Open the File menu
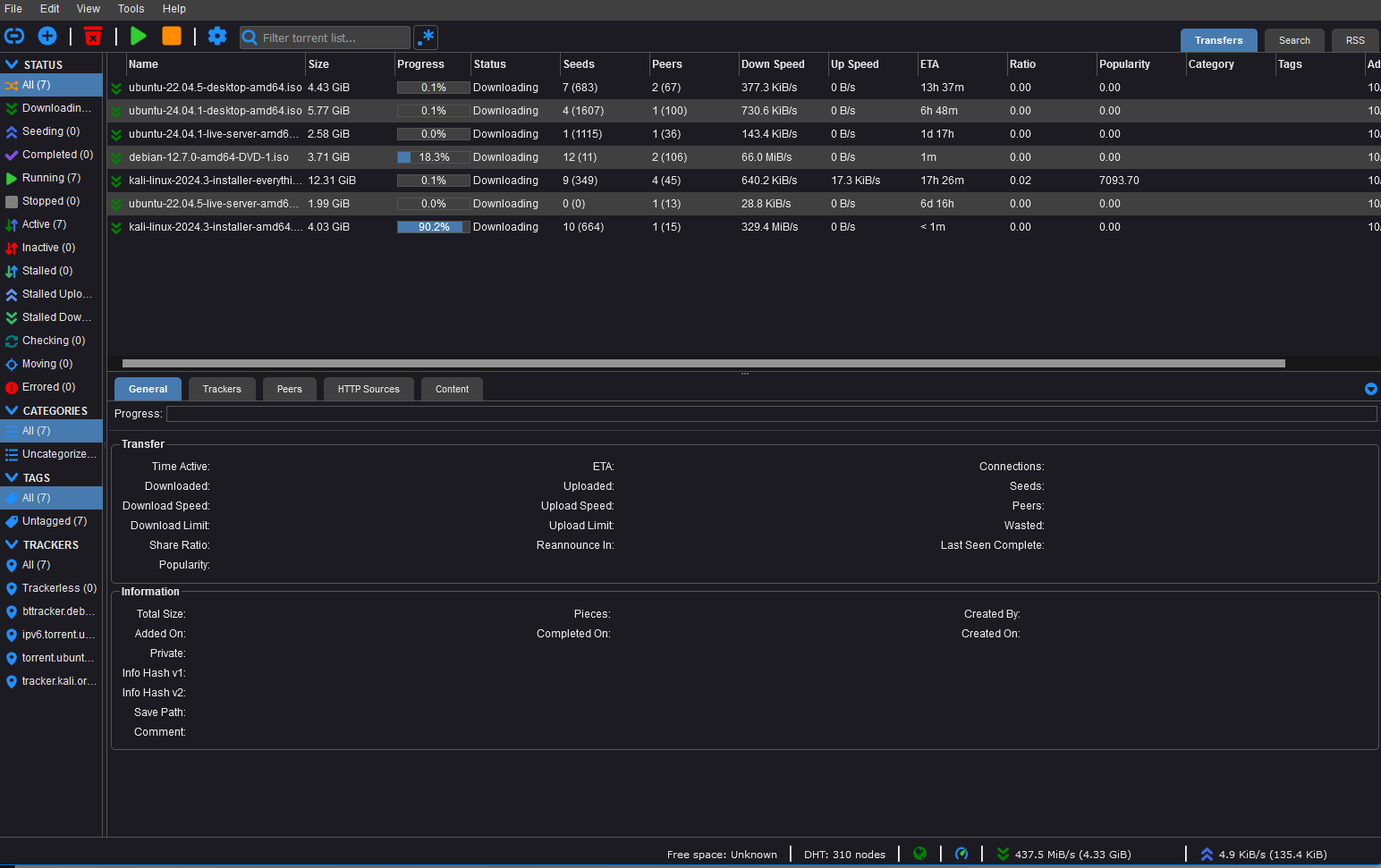The width and height of the screenshot is (1381, 868). tap(13, 9)
